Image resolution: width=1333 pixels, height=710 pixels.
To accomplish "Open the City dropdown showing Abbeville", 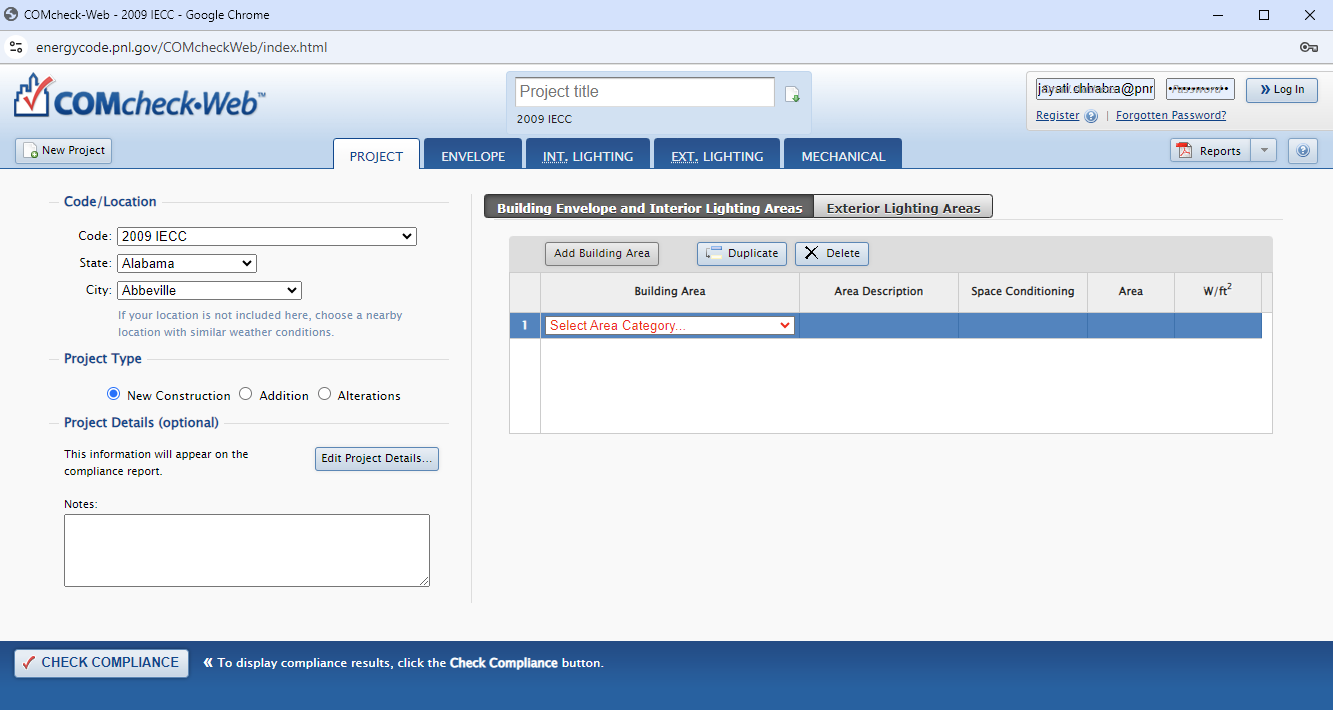I will (x=209, y=291).
